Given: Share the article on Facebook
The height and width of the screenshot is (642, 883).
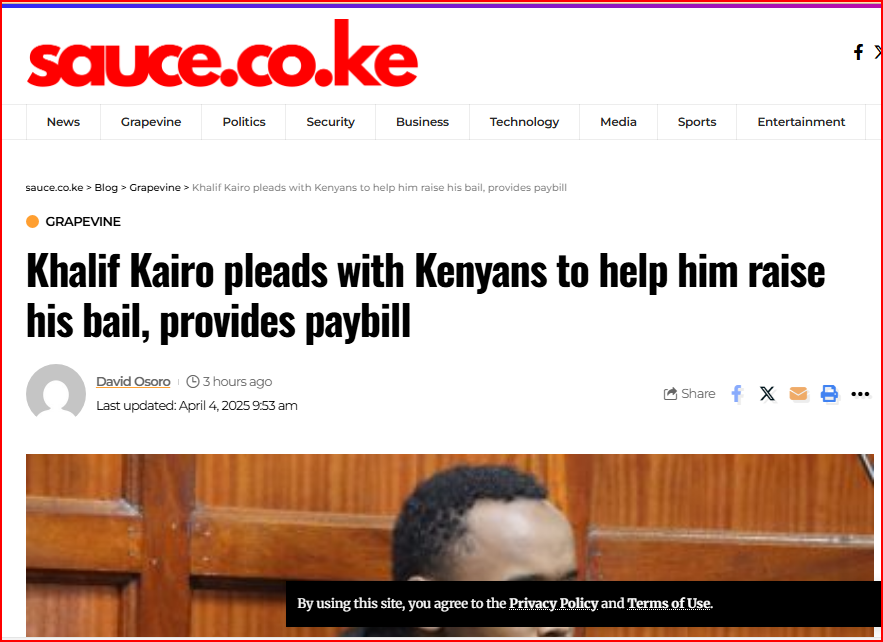Looking at the screenshot, I should [737, 394].
